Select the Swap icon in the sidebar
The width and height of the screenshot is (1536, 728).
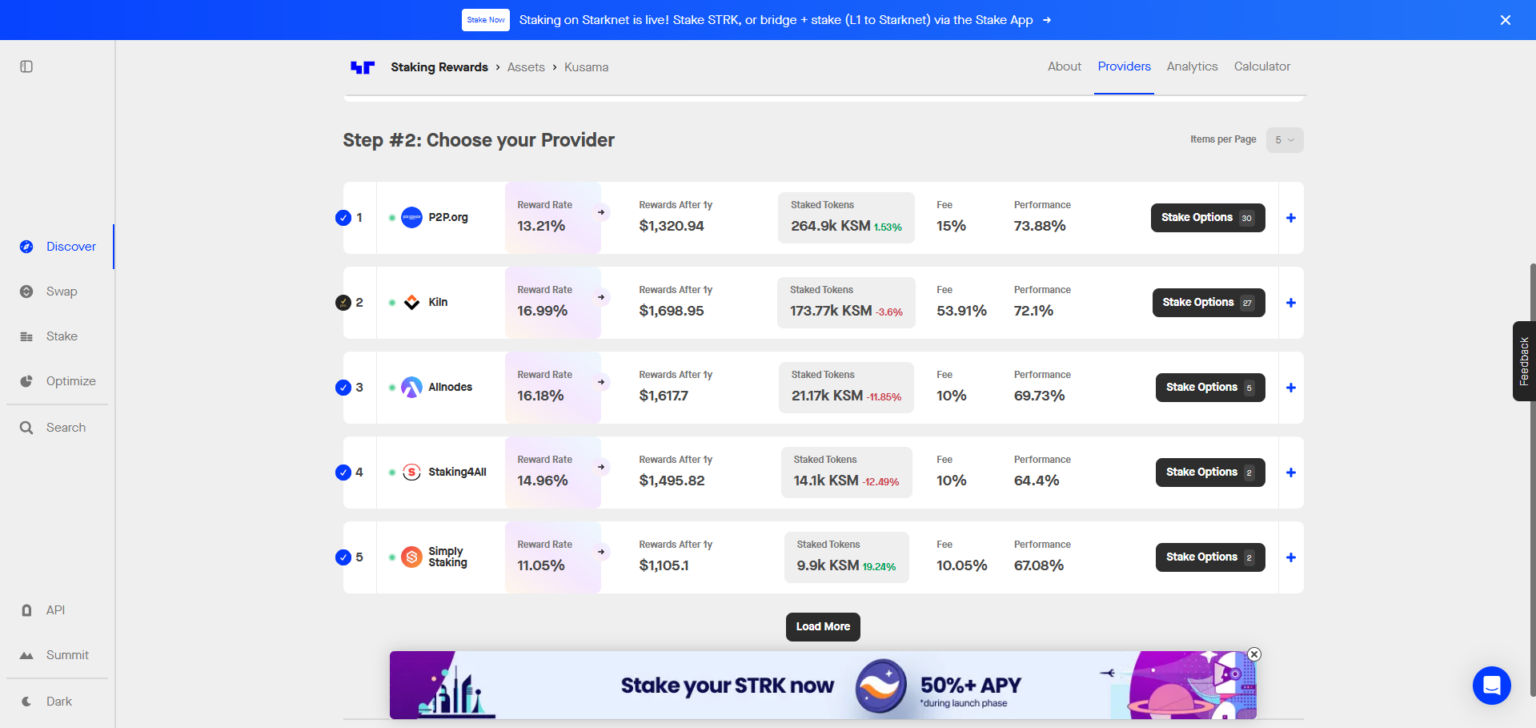tap(26, 291)
